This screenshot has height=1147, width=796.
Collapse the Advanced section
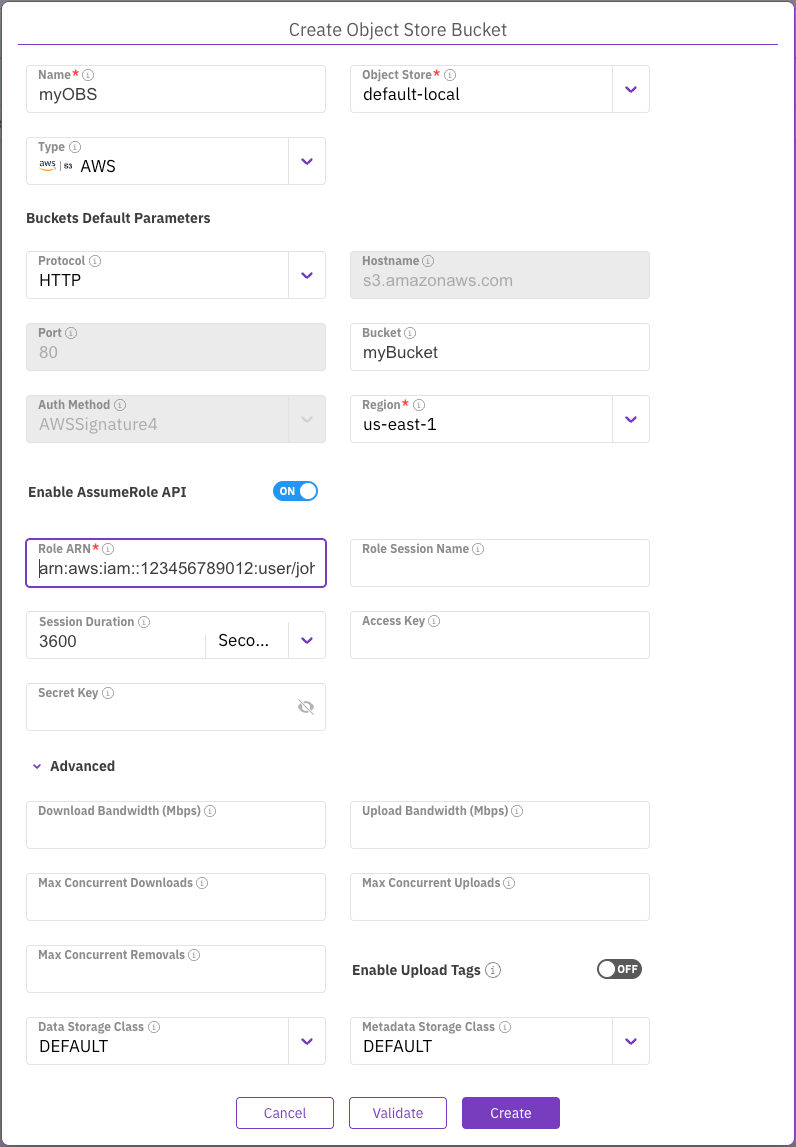pos(38,766)
